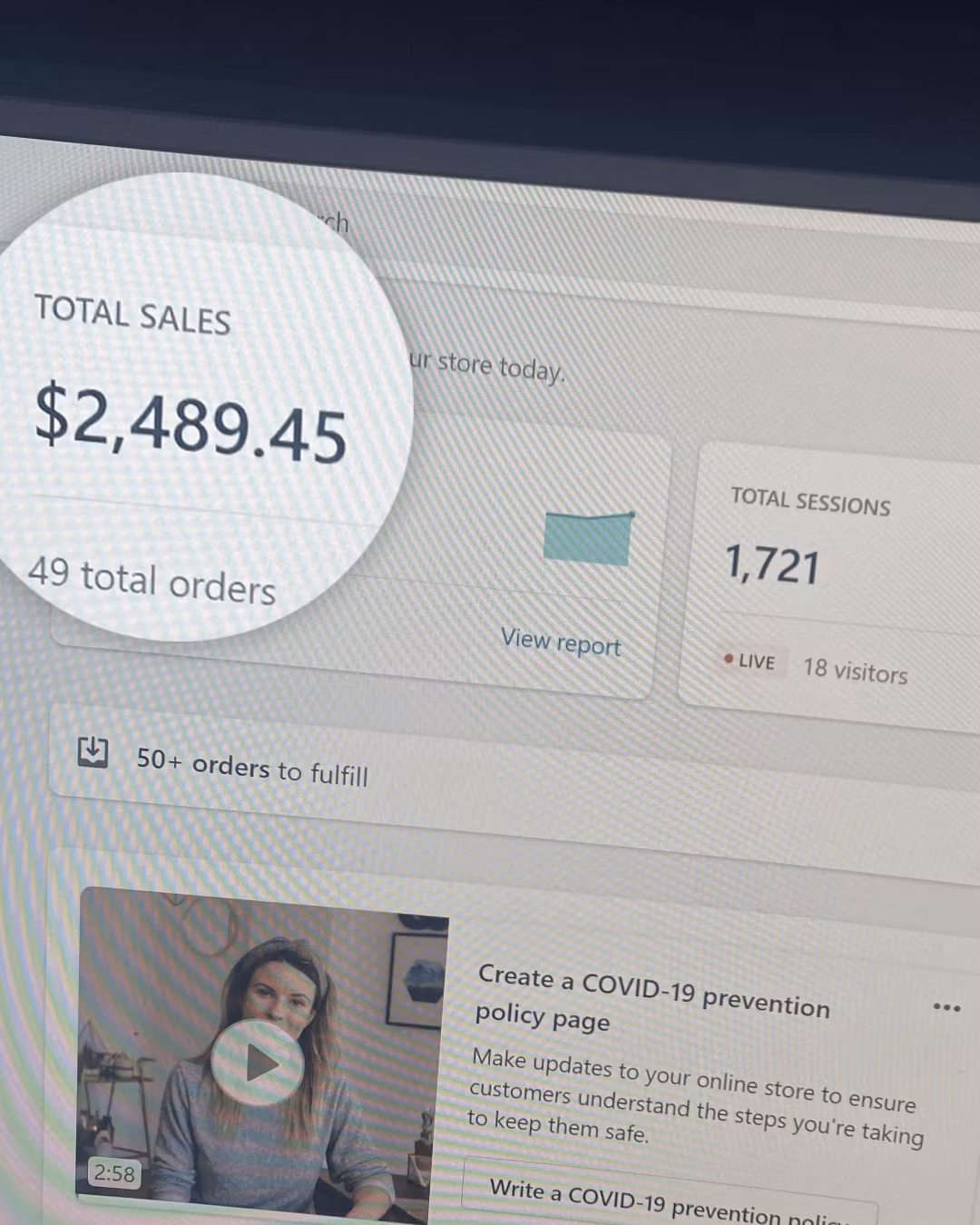Click the TOTAL SESSIONS card heading
This screenshot has height=1225, width=980.
tap(810, 502)
